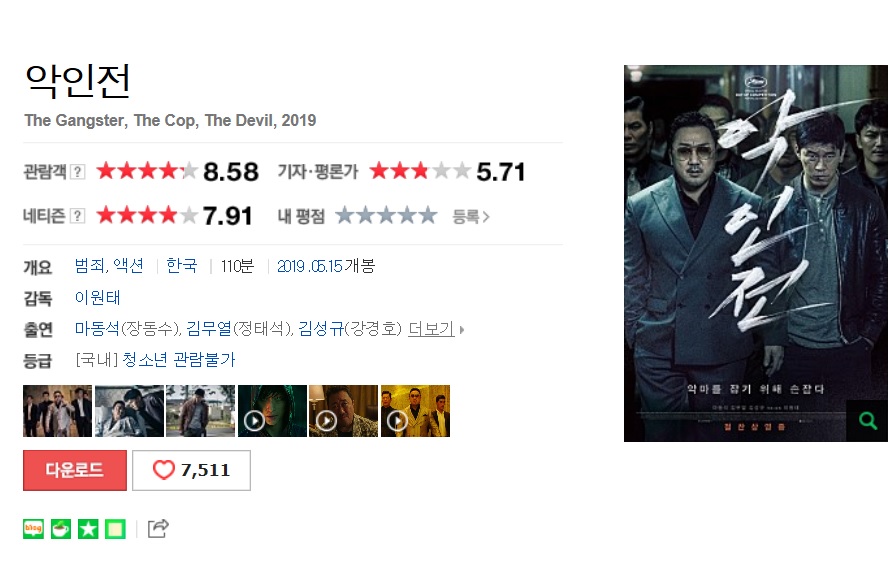Click the orange blog share icon
889x562 pixels.
(33, 529)
